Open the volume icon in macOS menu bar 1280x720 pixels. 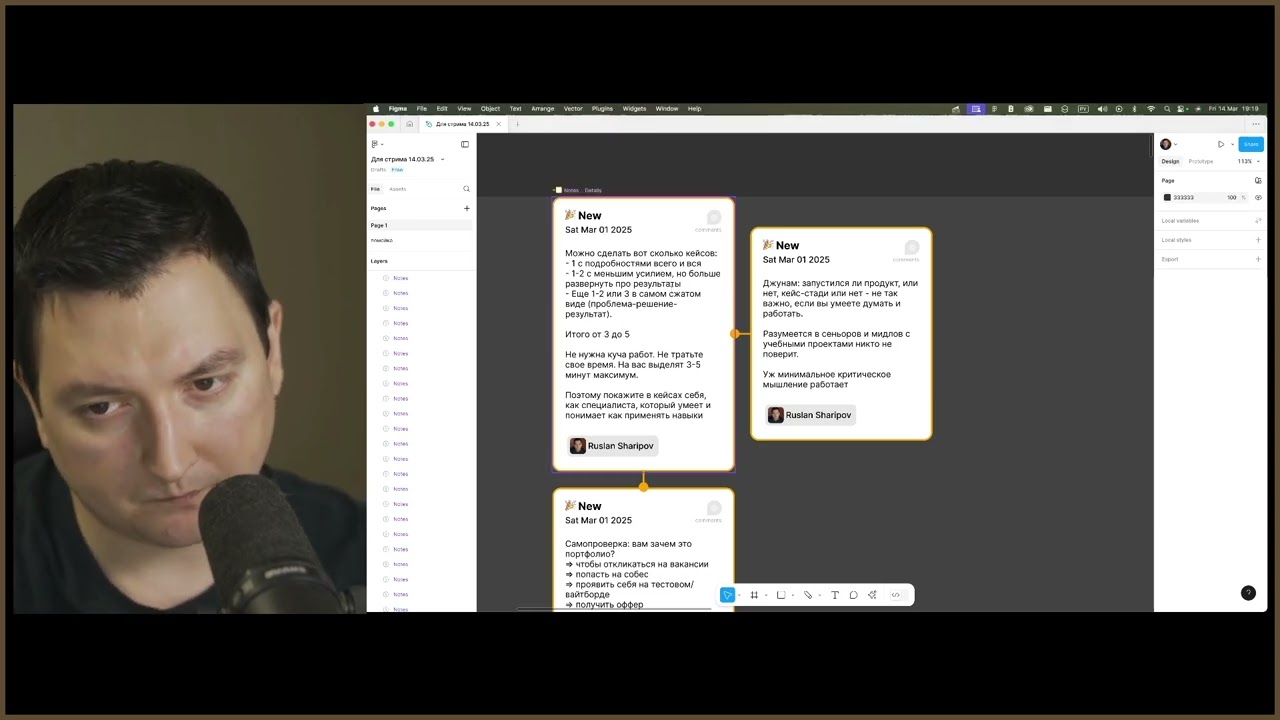point(1102,108)
